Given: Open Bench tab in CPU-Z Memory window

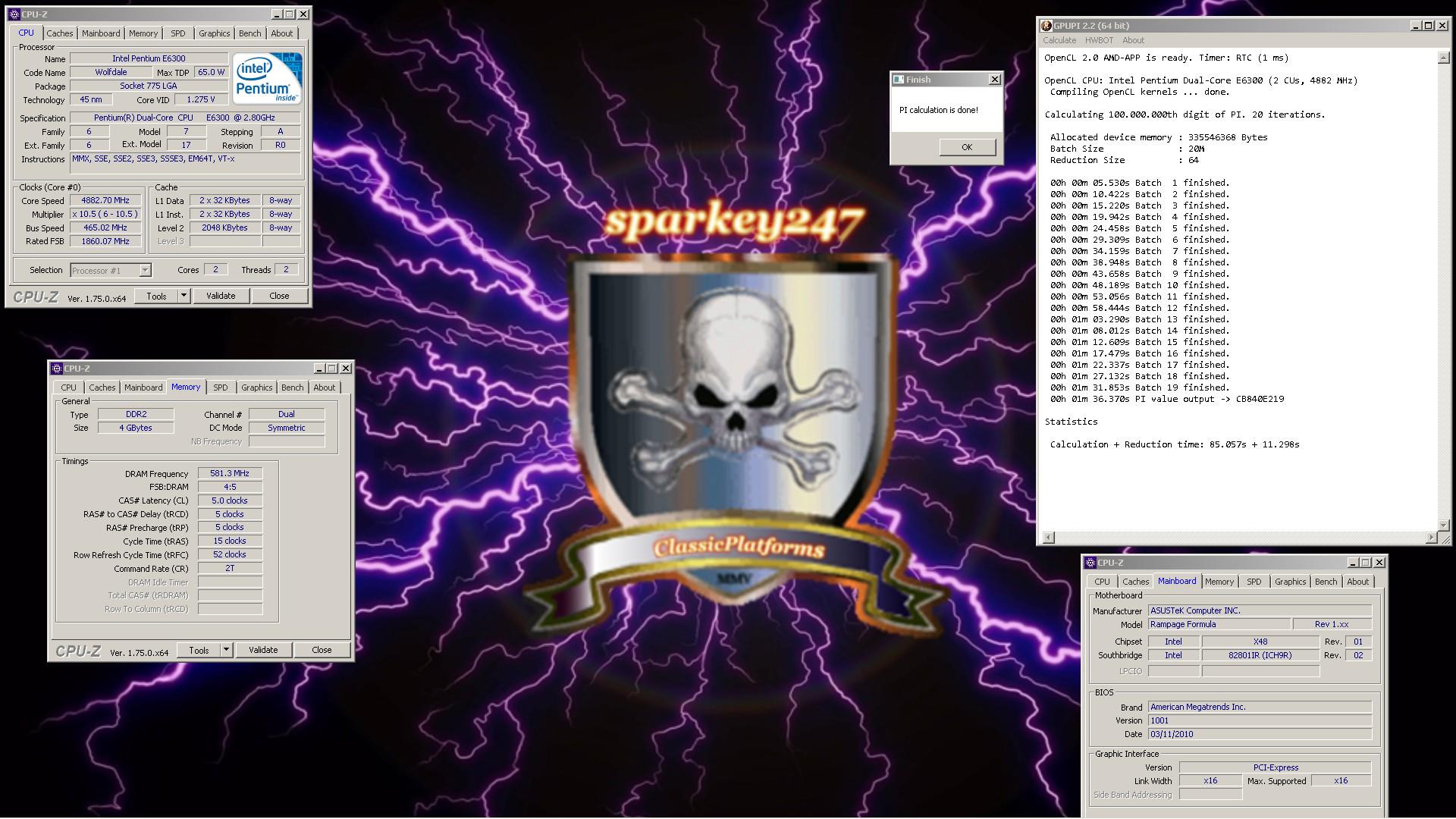Looking at the screenshot, I should coord(293,388).
